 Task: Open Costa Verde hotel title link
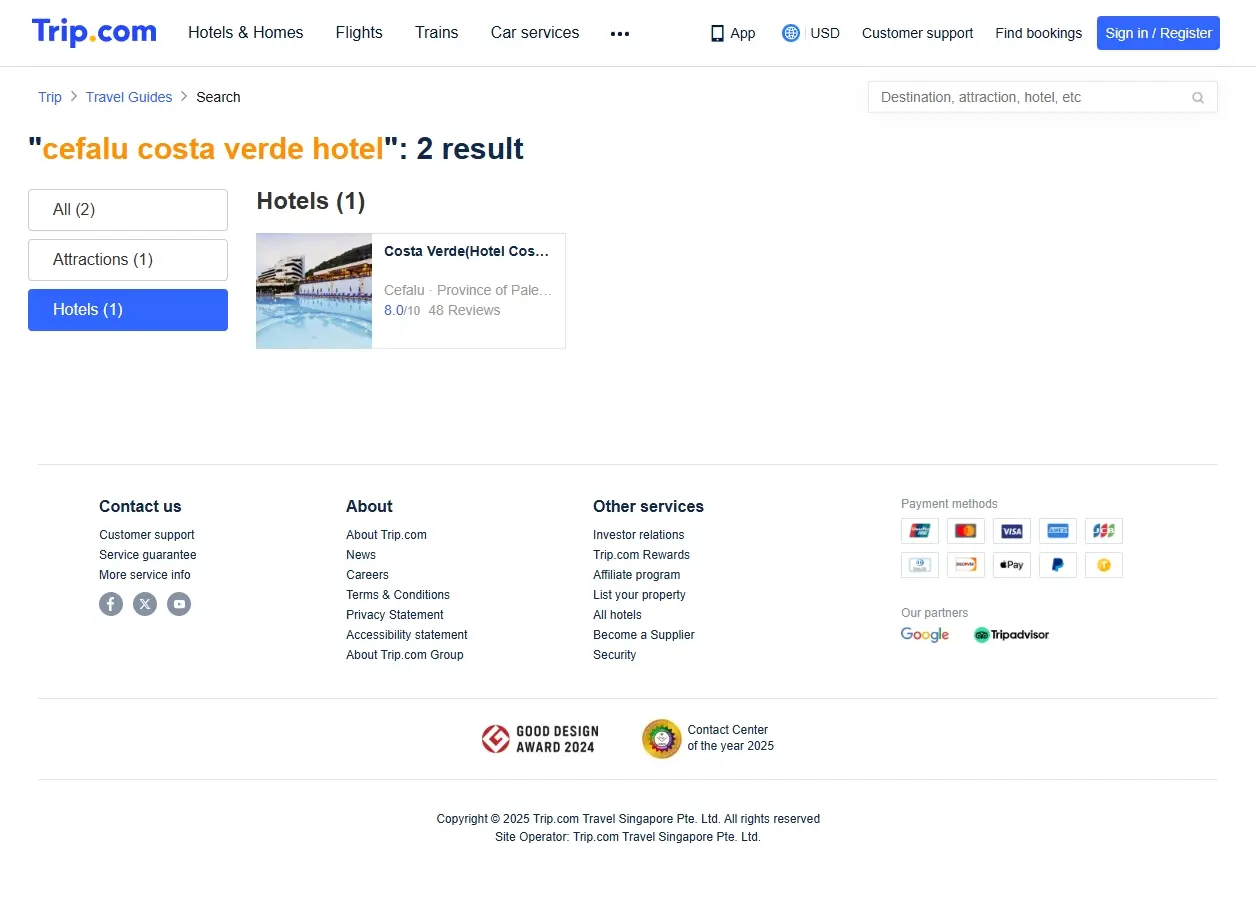pyautogui.click(x=467, y=251)
